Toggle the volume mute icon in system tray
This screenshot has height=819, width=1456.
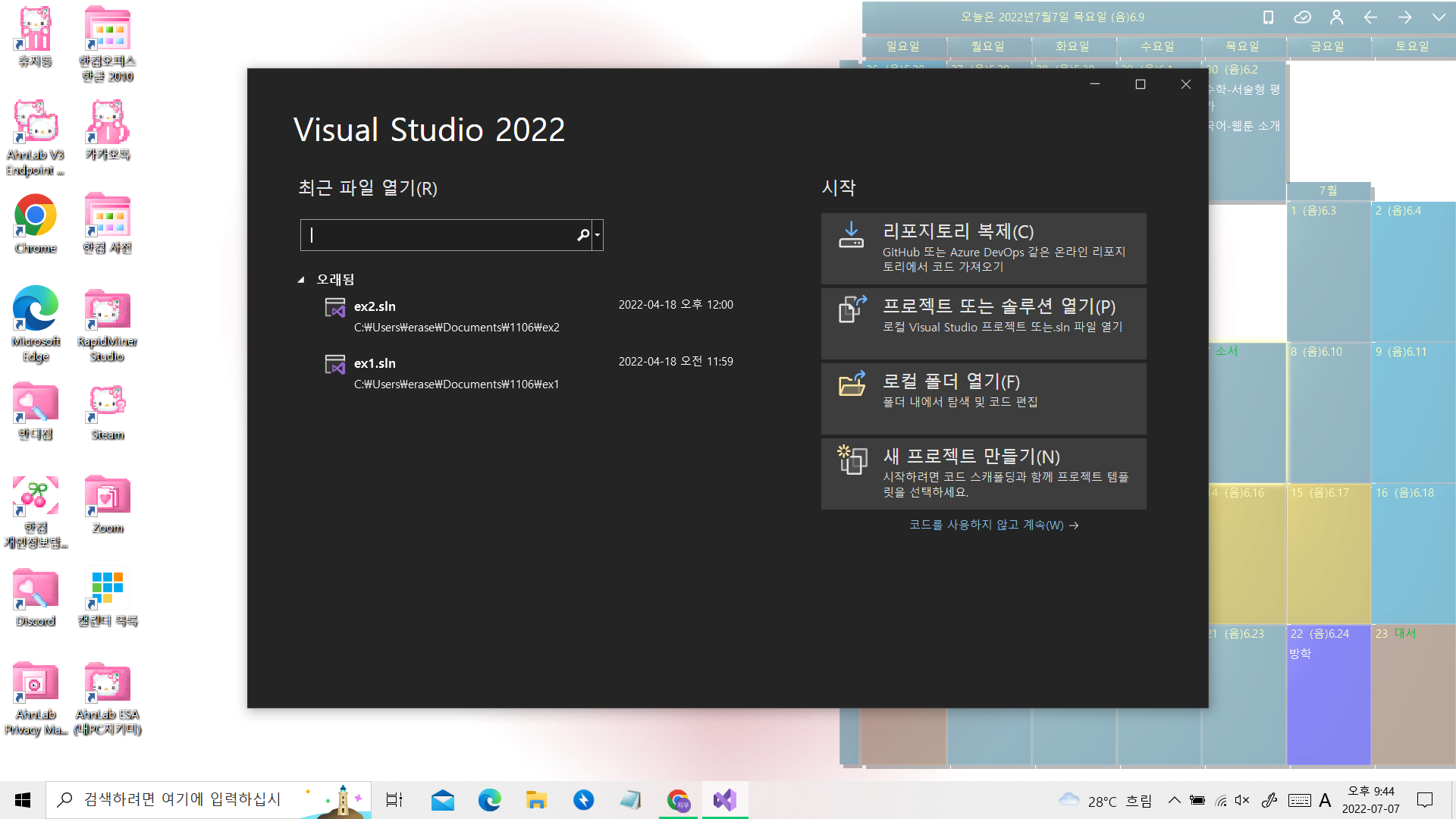1242,800
